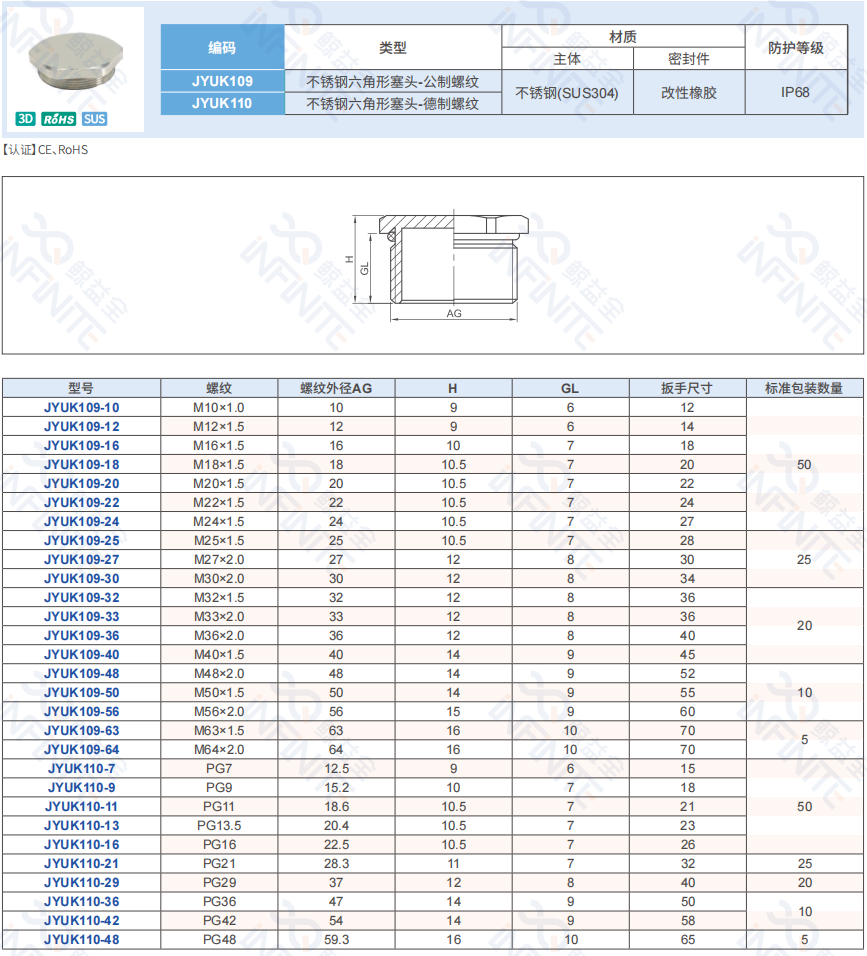The height and width of the screenshot is (956, 867).
Task: Click the H dimension label in drawing
Action: click(x=349, y=259)
